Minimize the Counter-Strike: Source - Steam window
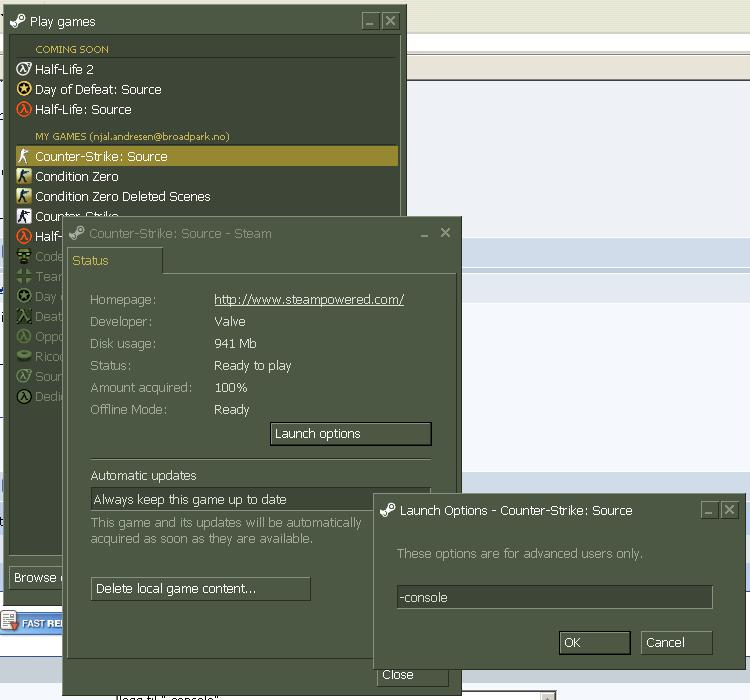 (424, 233)
